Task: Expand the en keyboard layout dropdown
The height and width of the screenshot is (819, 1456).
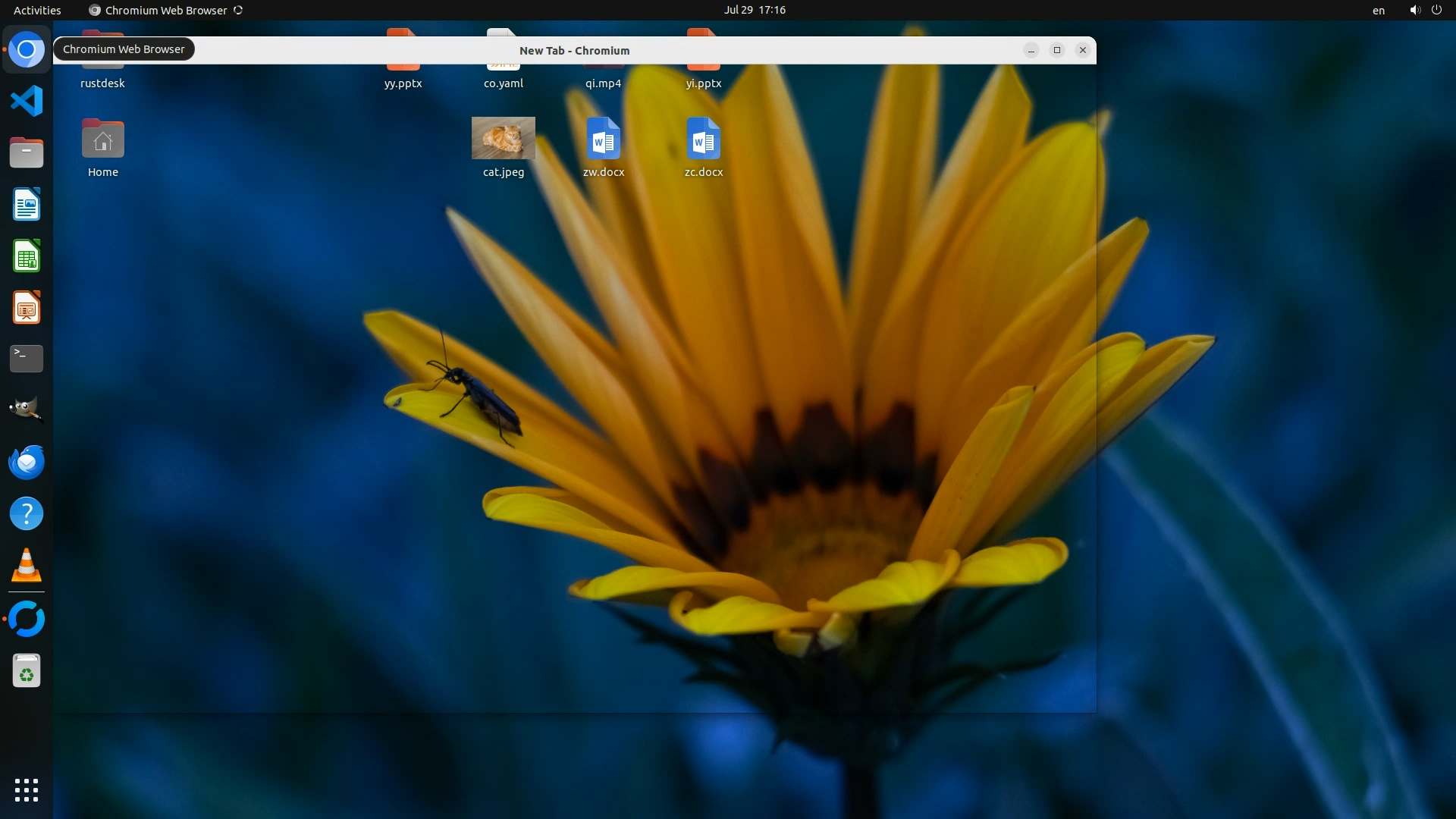Action: [x=1378, y=10]
